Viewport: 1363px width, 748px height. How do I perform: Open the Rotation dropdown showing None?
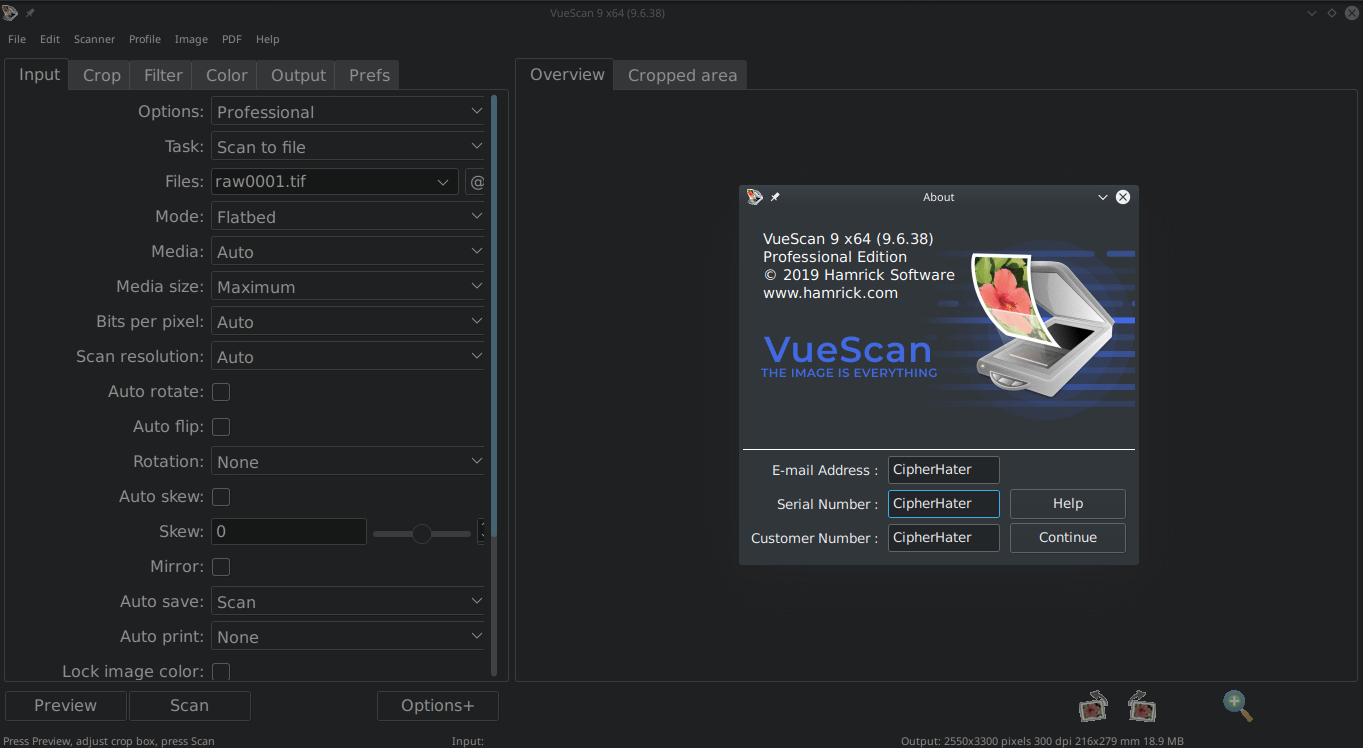click(x=349, y=462)
